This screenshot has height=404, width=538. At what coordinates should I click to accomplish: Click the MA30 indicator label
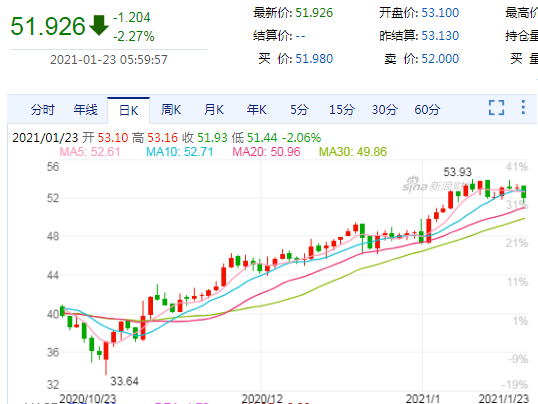tap(353, 152)
